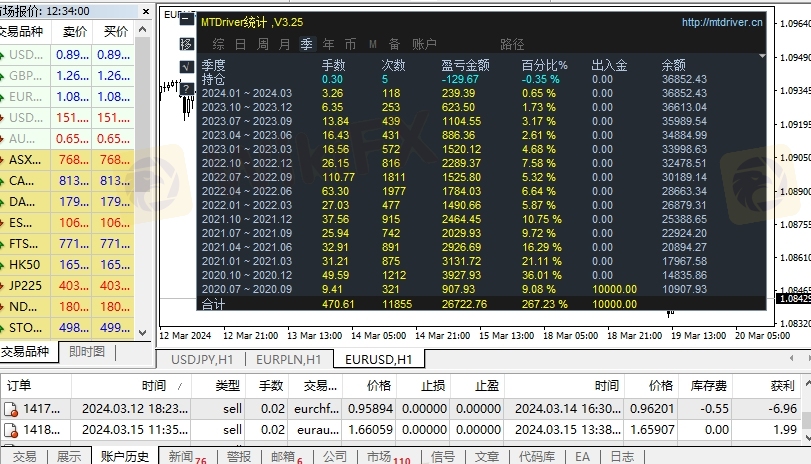The width and height of the screenshot is (811, 464).
Task: Click the Market Watch scroll down arrow
Action: [143, 333]
